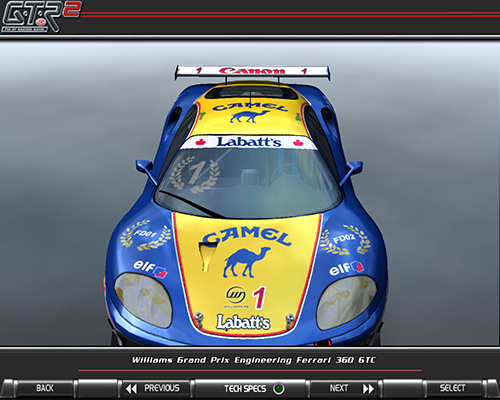The height and width of the screenshot is (400, 500).
Task: Click the Canon logo on the rear wing
Action: click(x=252, y=71)
